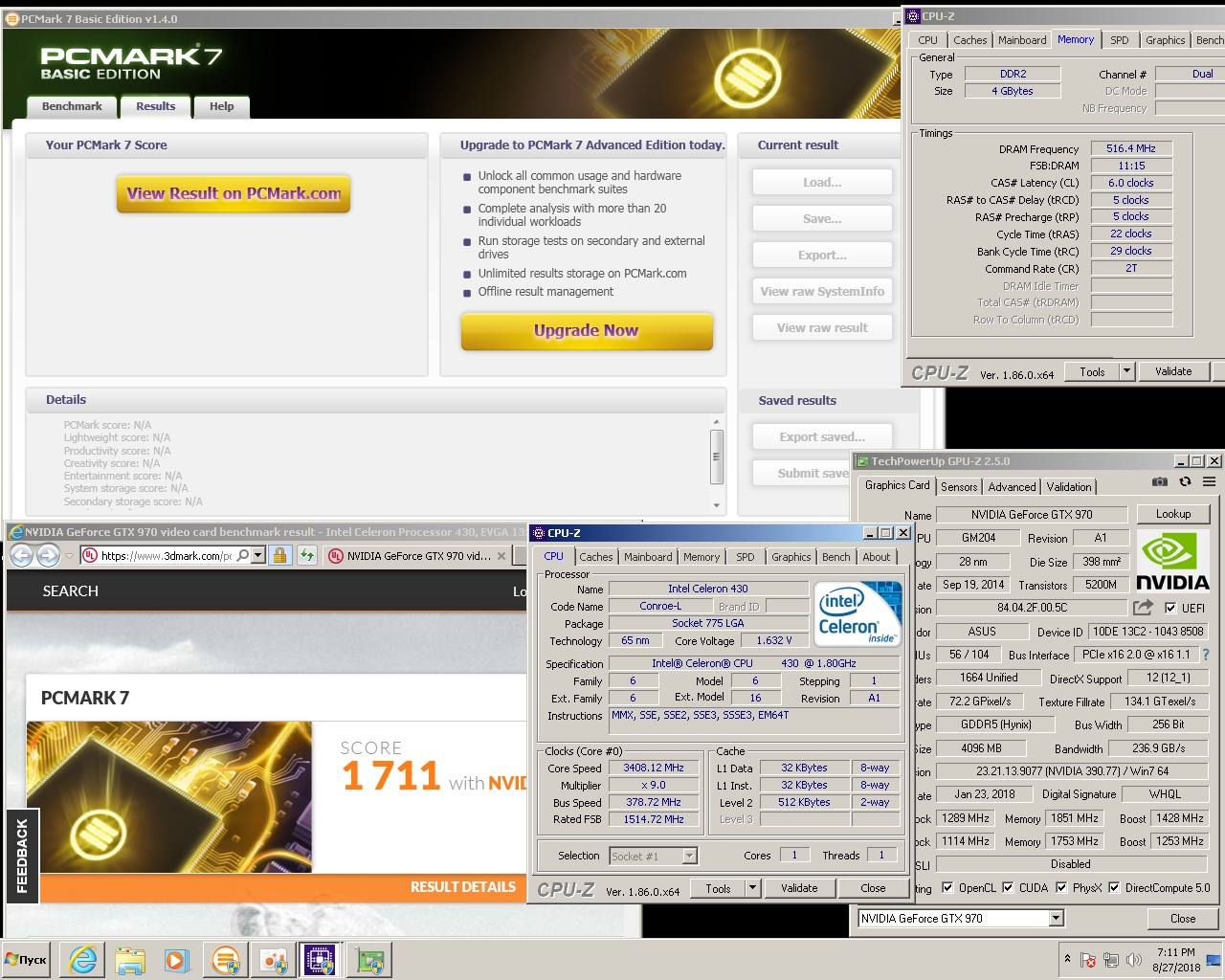Toggle the PhysX checkbox
The image size is (1225, 980).
[1061, 888]
